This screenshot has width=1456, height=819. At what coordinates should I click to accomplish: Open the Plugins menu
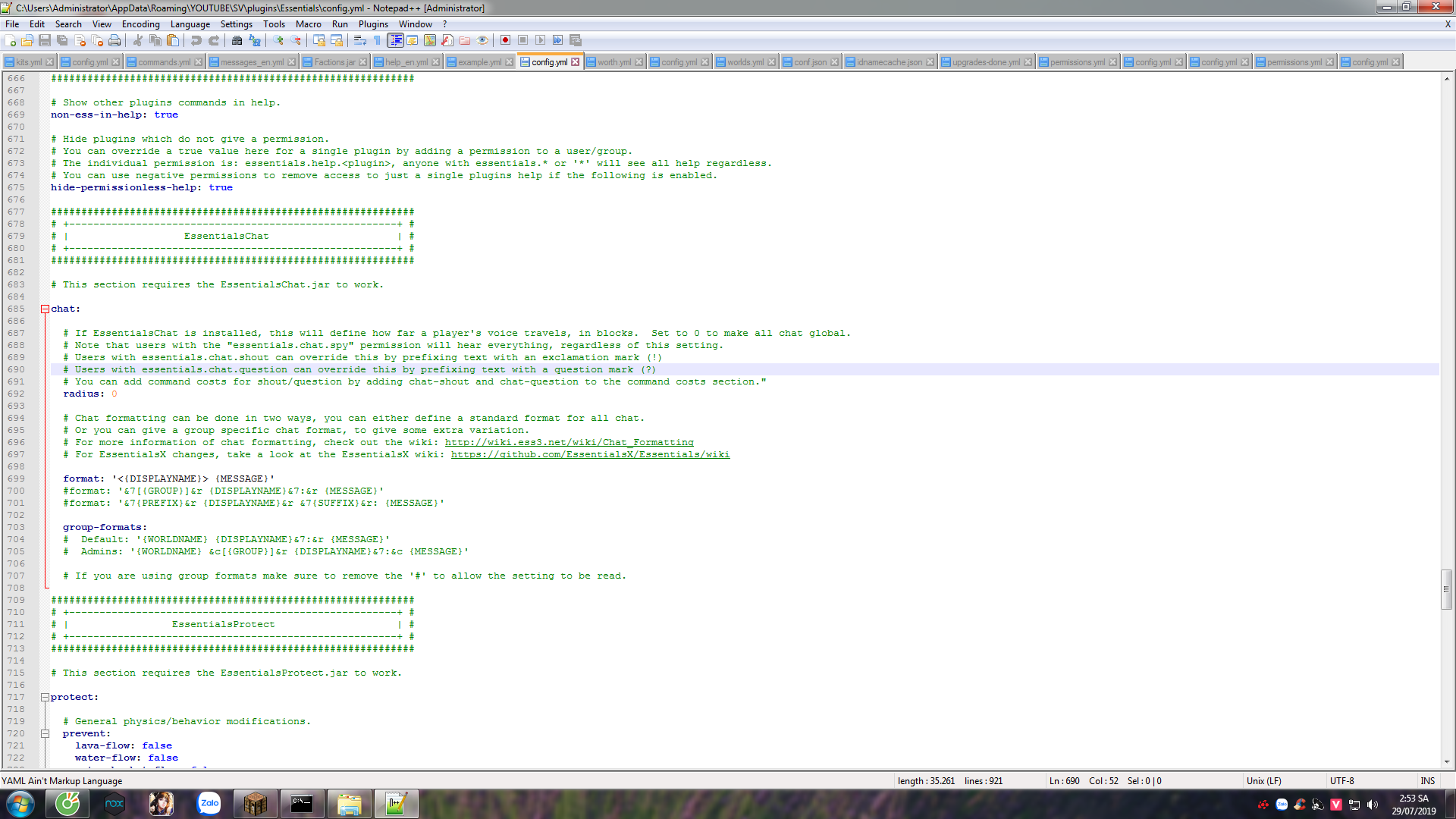373,24
